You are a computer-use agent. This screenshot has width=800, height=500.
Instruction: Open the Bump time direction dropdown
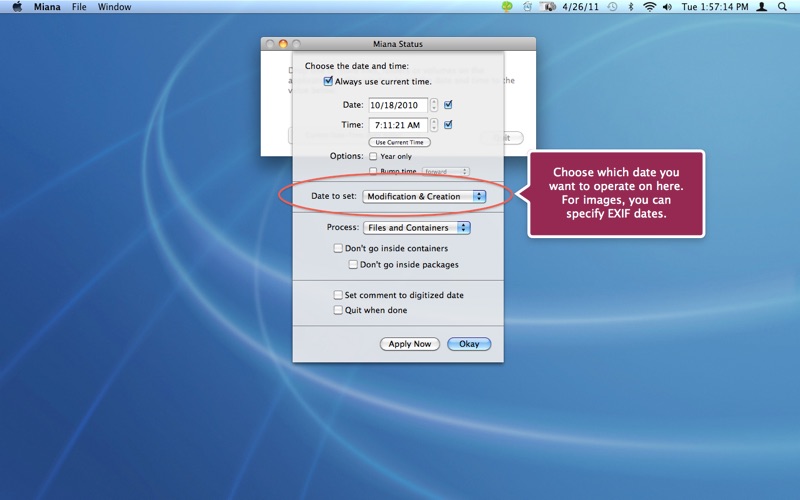446,171
